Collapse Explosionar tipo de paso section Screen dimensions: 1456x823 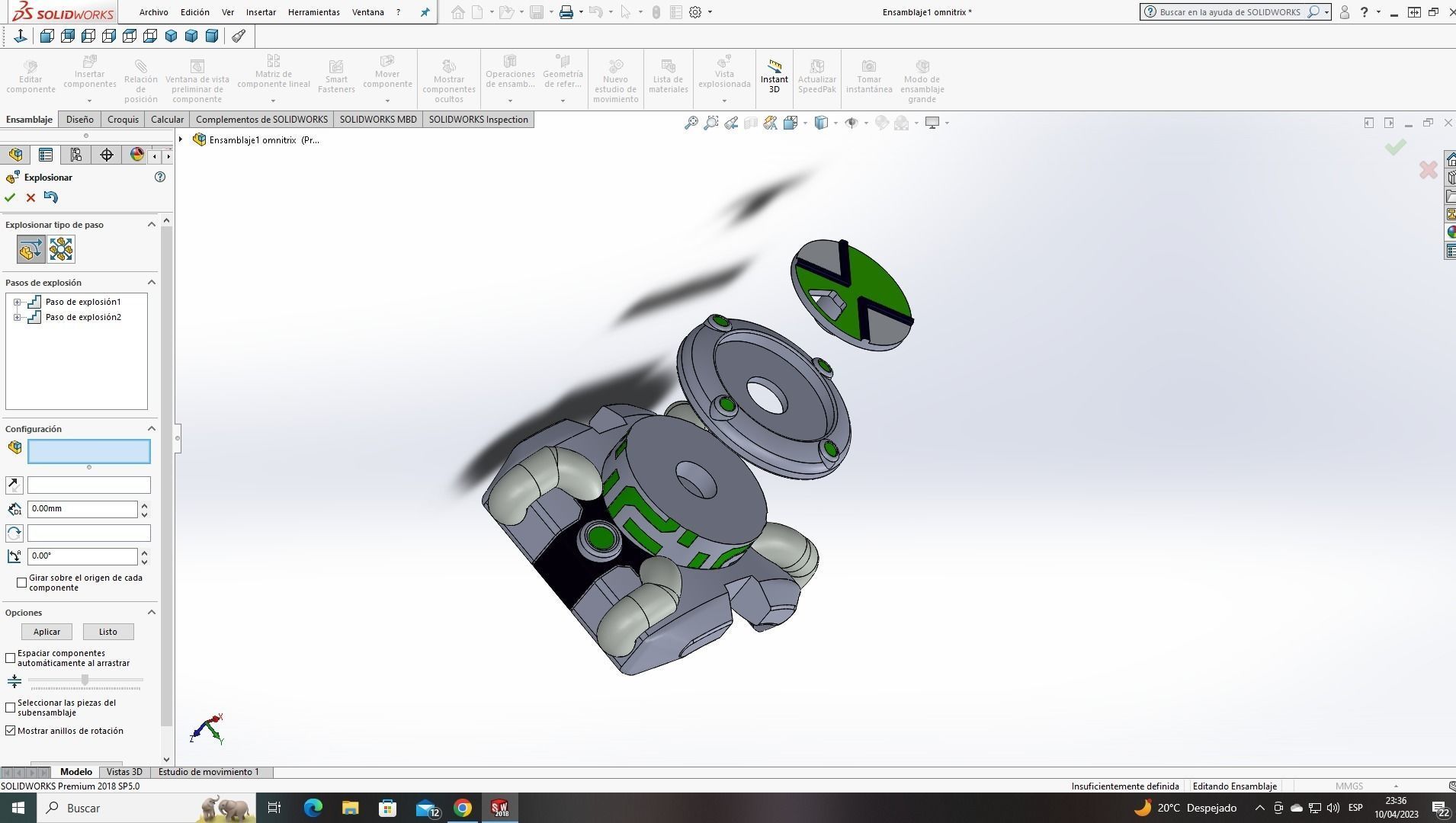point(151,224)
